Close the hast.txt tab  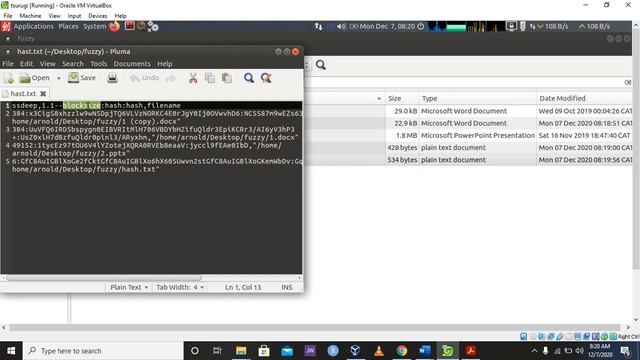click(43, 93)
